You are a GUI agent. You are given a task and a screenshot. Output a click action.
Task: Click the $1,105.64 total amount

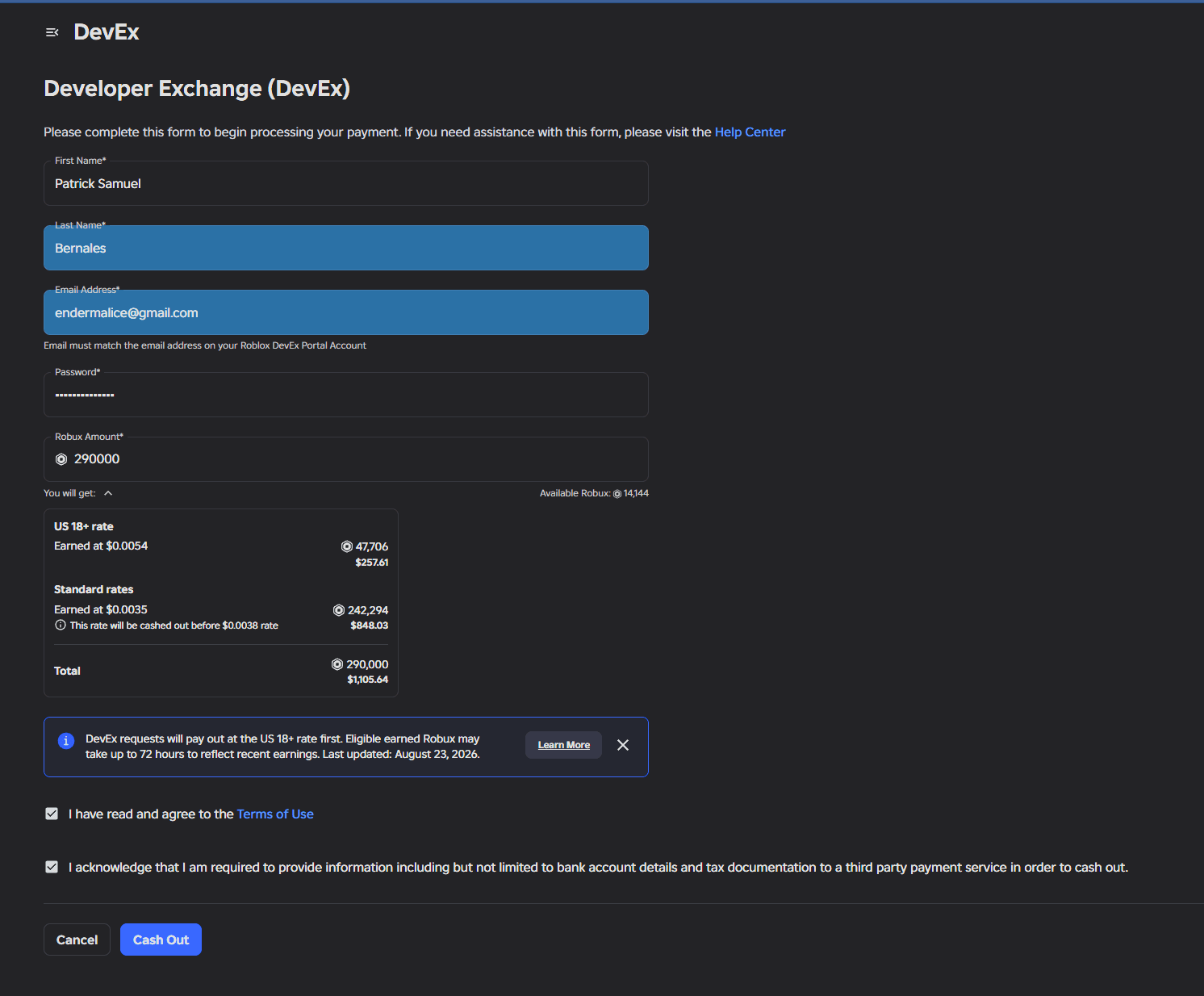click(368, 680)
